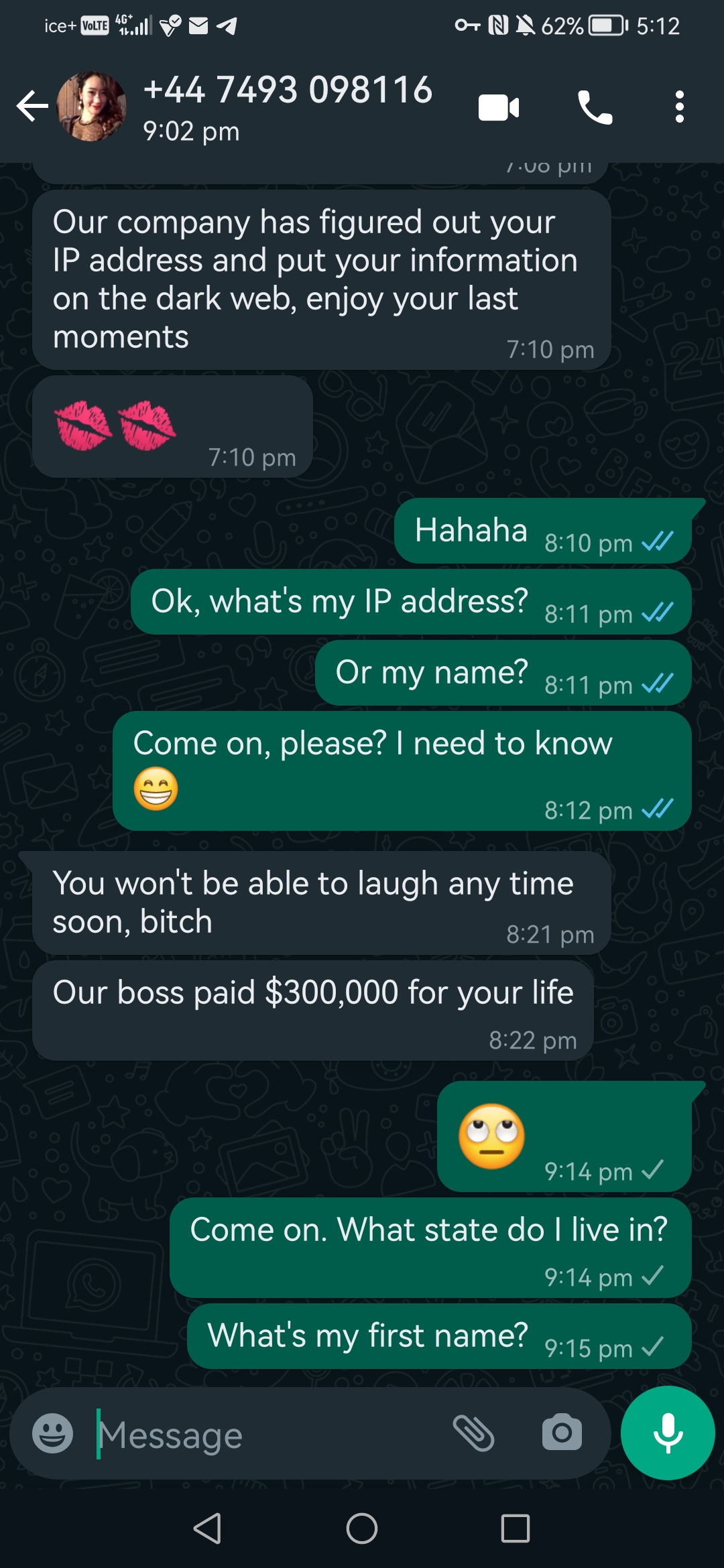
Task: Select the 'What's my first name?' message
Action: click(x=439, y=1336)
